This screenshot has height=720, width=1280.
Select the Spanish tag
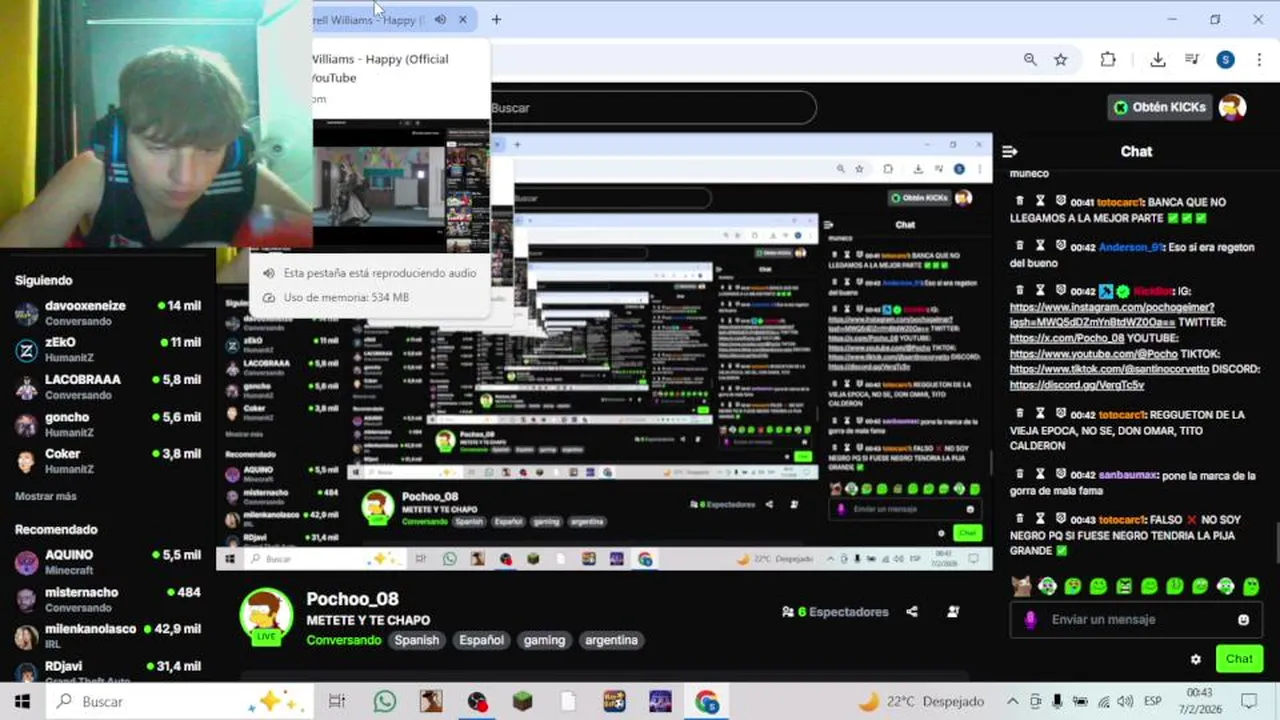tap(417, 640)
